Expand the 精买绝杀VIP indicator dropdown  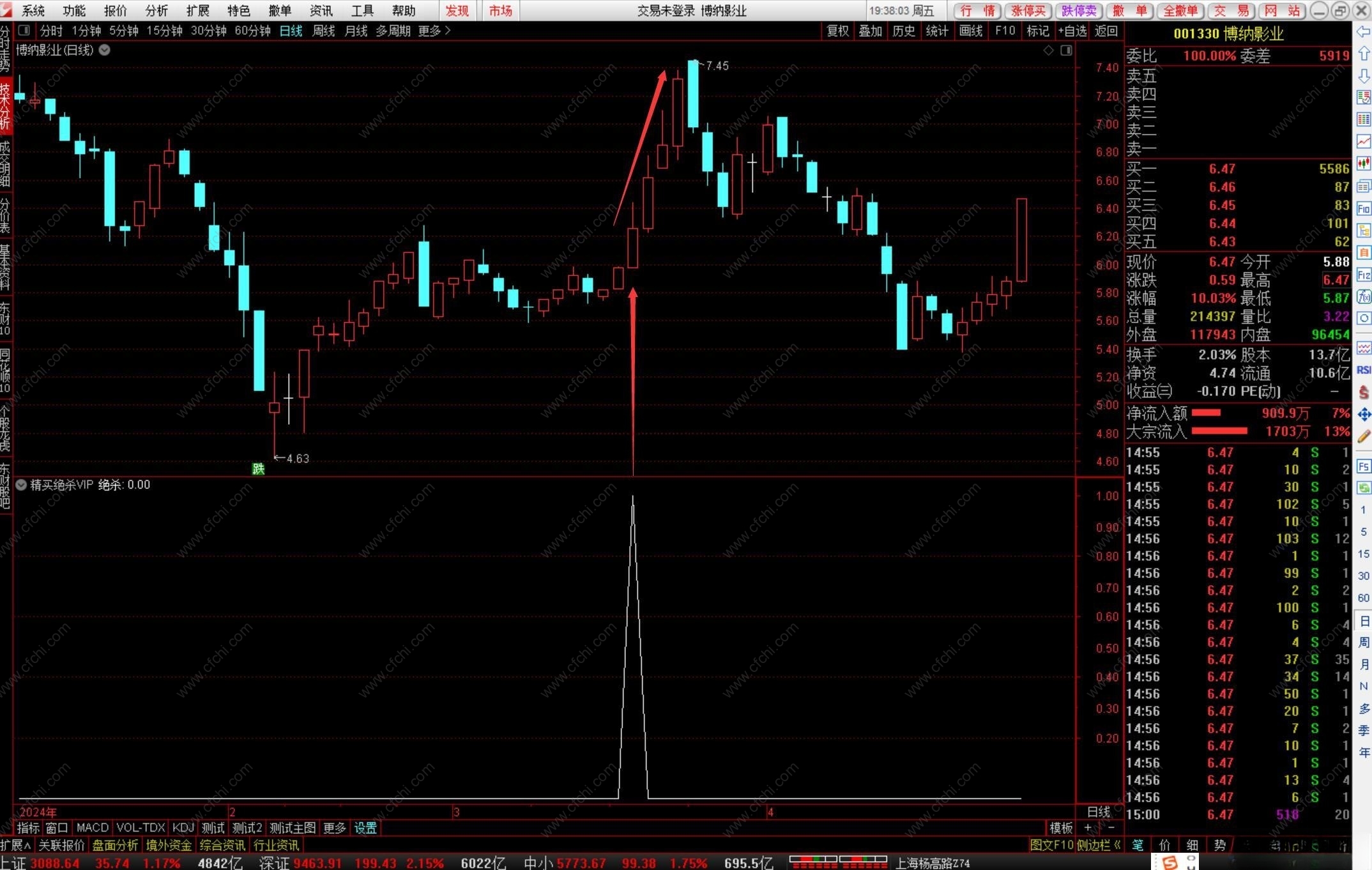coord(21,485)
